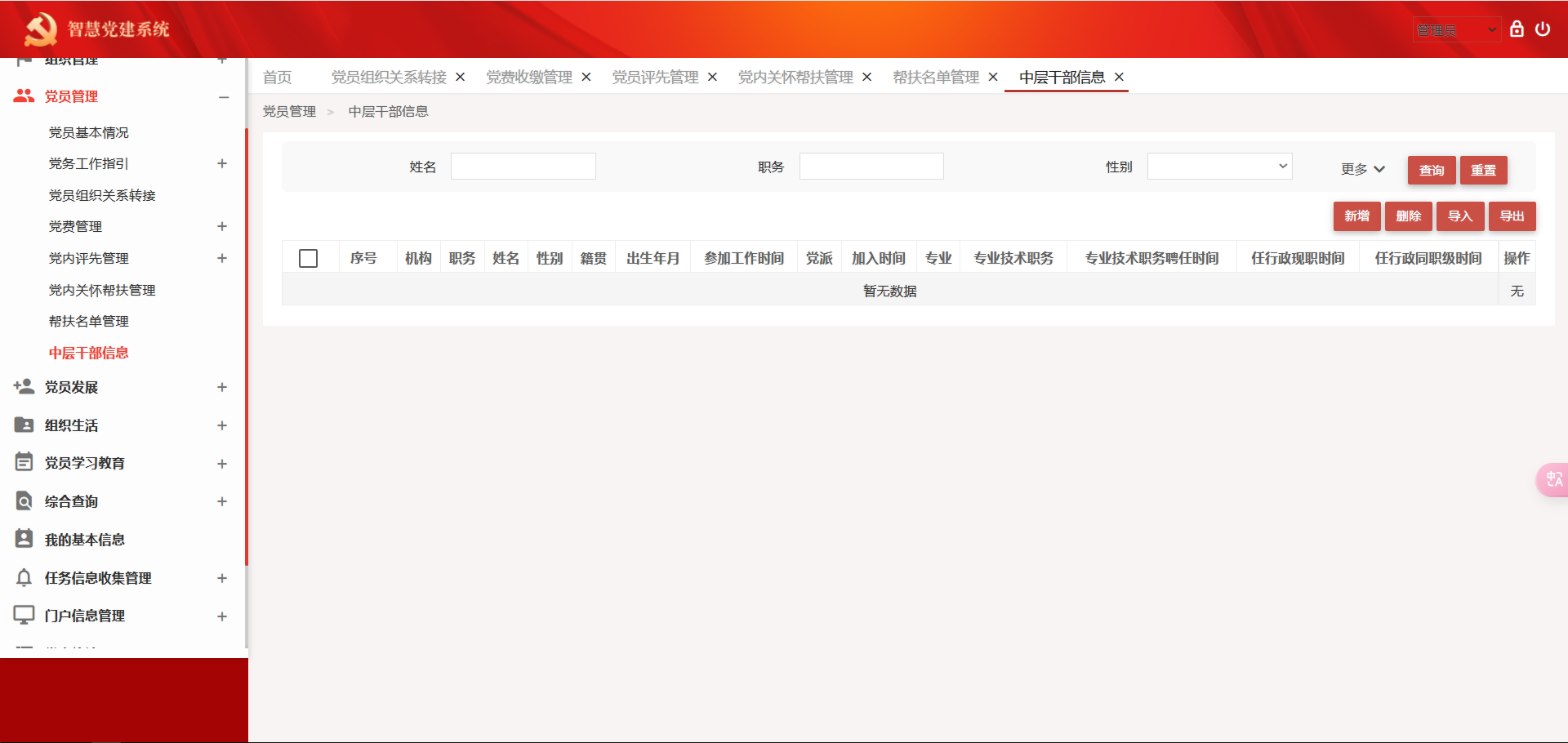This screenshot has width=1568, height=743.
Task: Expand the 党内评先管理 submenu
Action: tap(222, 258)
